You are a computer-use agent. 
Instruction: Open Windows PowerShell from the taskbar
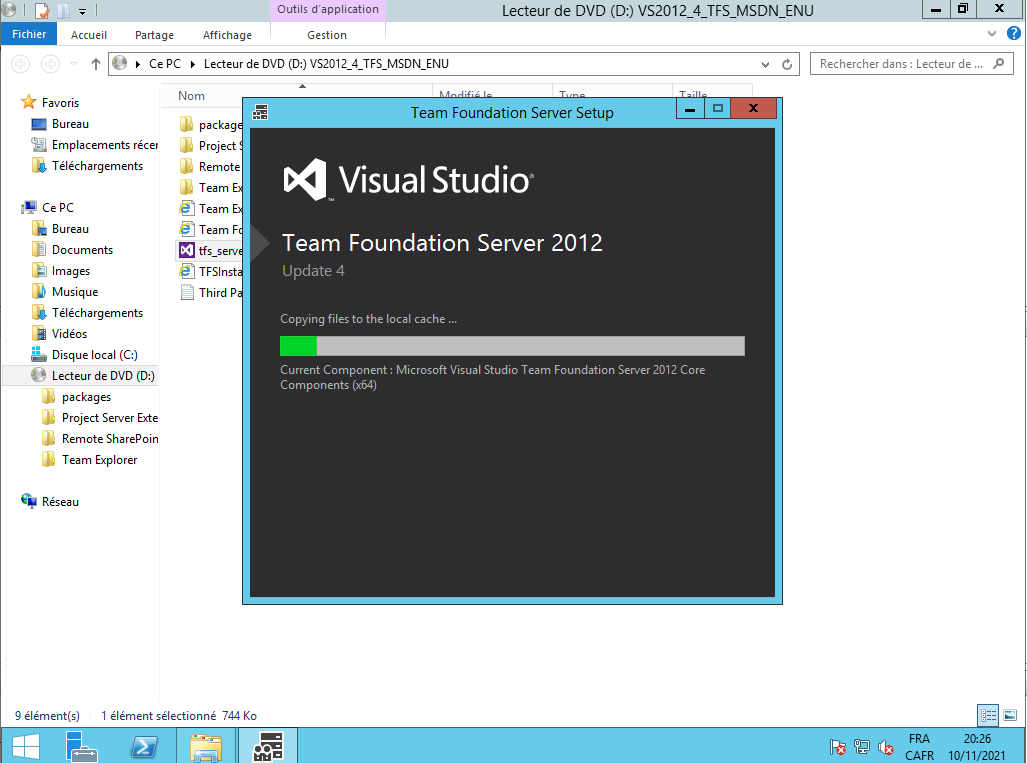pos(144,746)
